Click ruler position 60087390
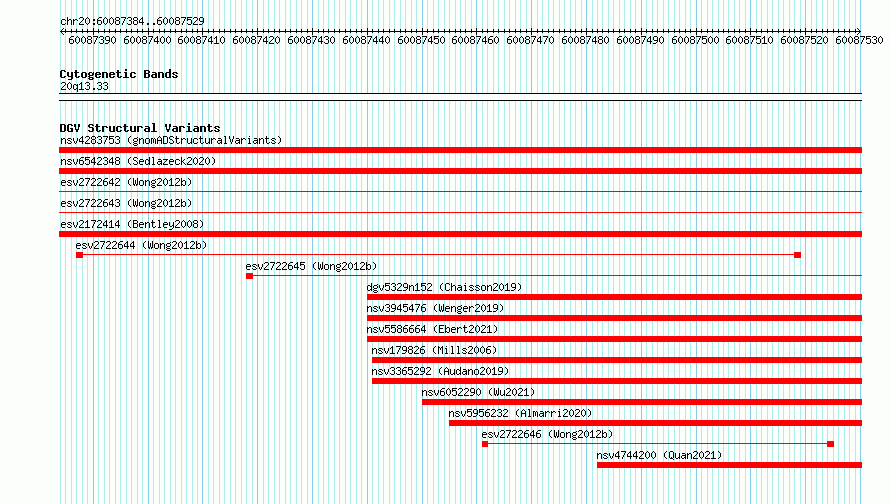The image size is (890, 504). (x=92, y=40)
